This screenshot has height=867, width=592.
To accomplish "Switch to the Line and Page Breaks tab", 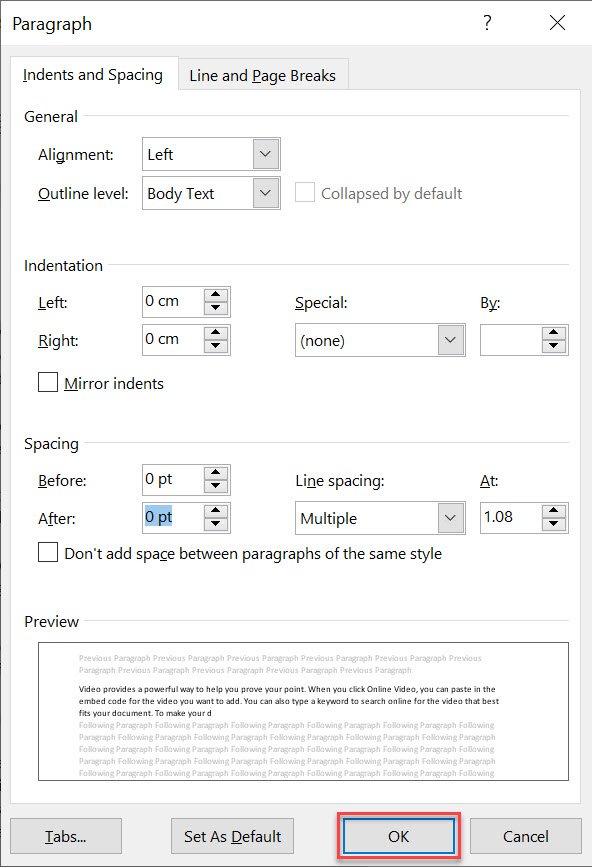I will tap(262, 74).
